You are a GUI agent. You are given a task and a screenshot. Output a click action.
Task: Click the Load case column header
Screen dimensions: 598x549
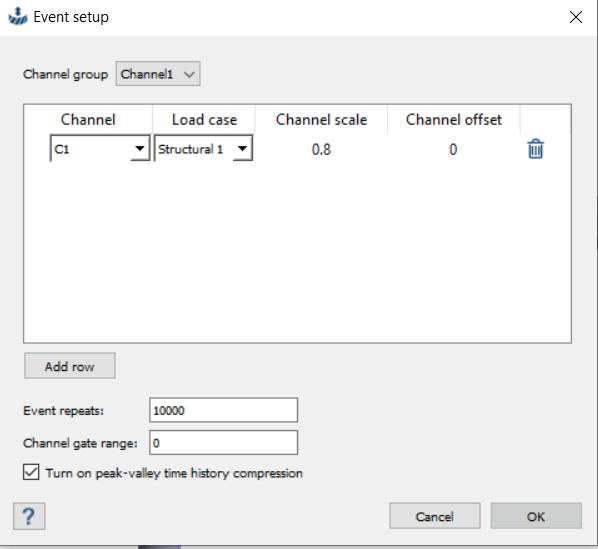[204, 119]
